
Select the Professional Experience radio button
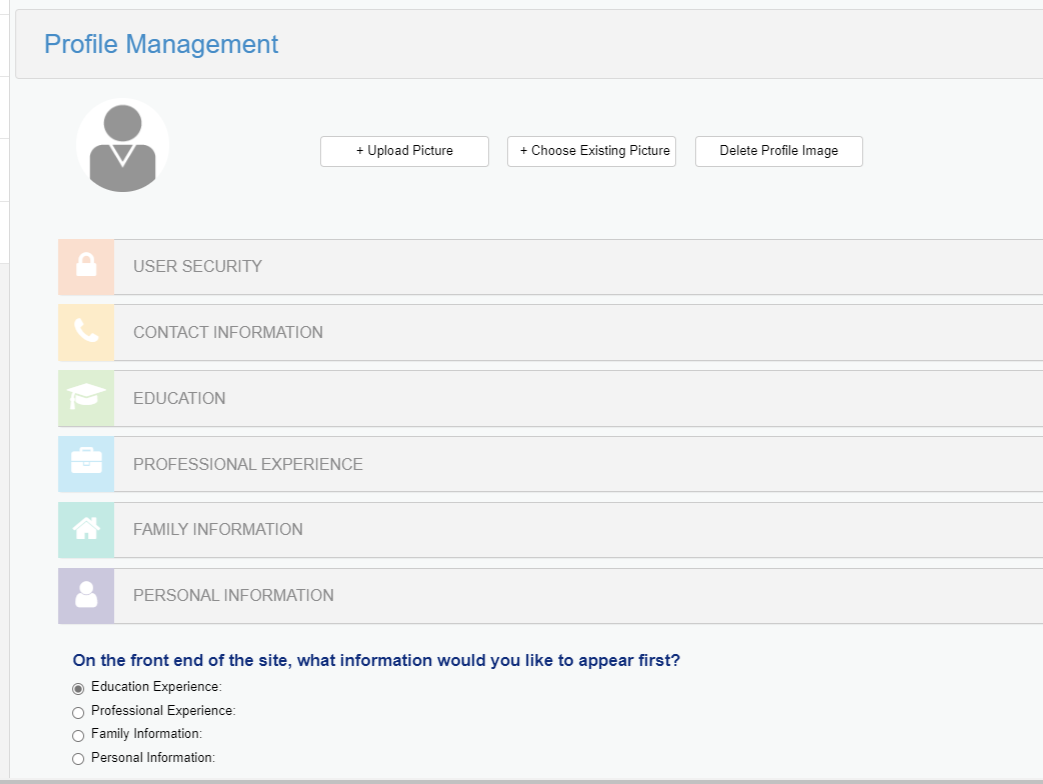[78, 712]
